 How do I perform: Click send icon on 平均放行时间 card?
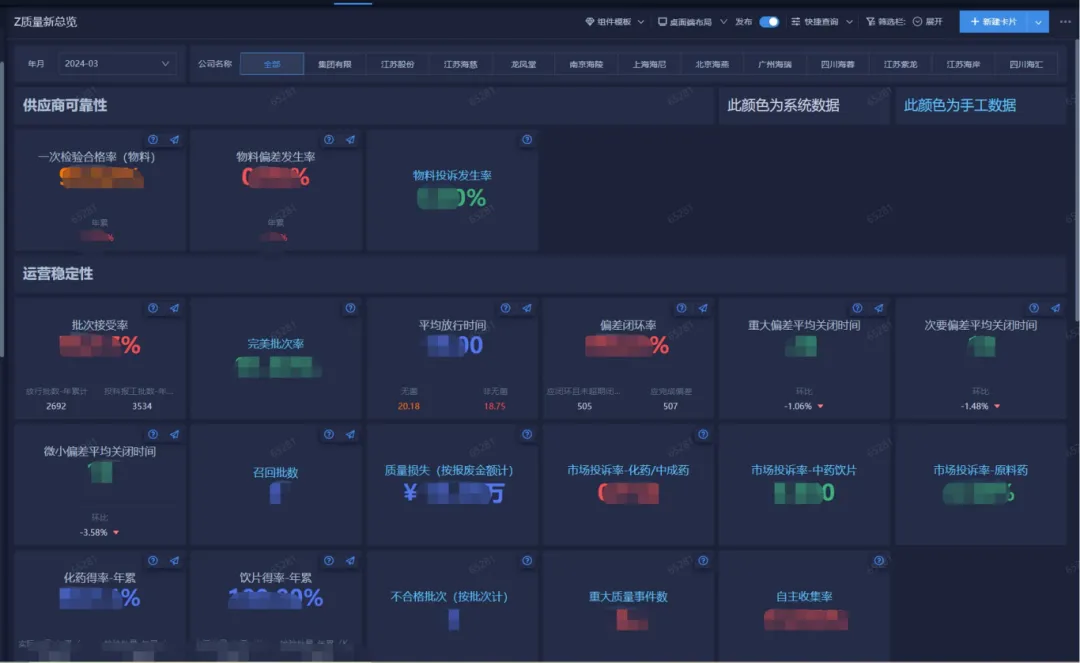click(x=527, y=308)
